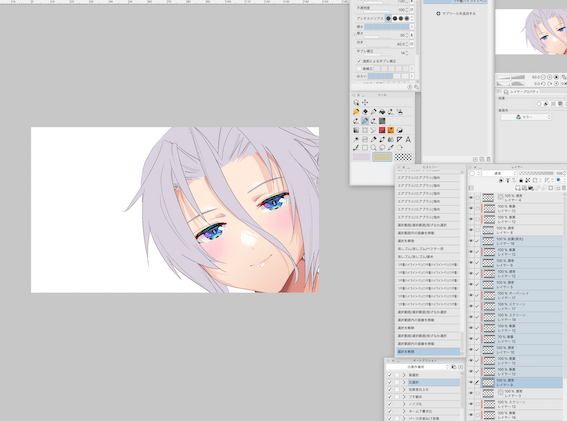
Task: Click the Create Layer Mask icon in the Layer panel
Action: [x=551, y=188]
